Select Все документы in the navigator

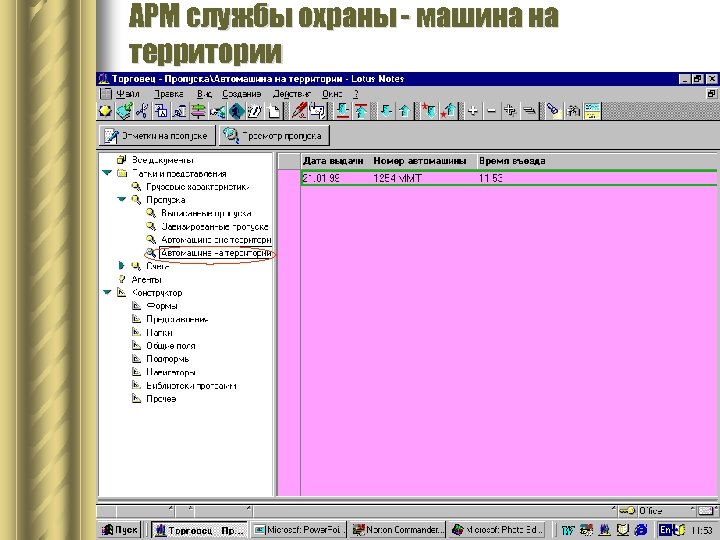click(x=163, y=160)
